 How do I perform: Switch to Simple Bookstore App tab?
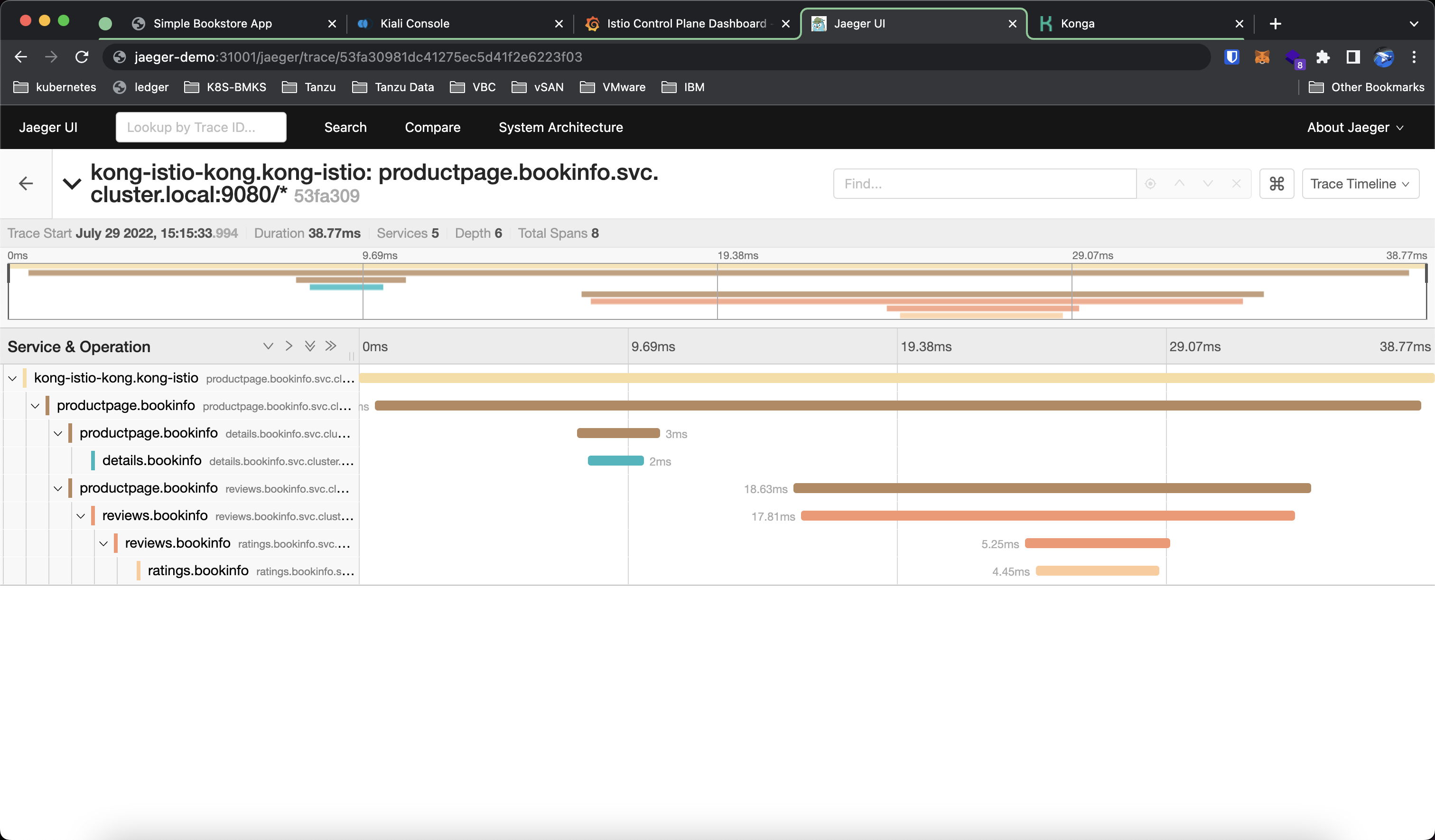tap(213, 24)
